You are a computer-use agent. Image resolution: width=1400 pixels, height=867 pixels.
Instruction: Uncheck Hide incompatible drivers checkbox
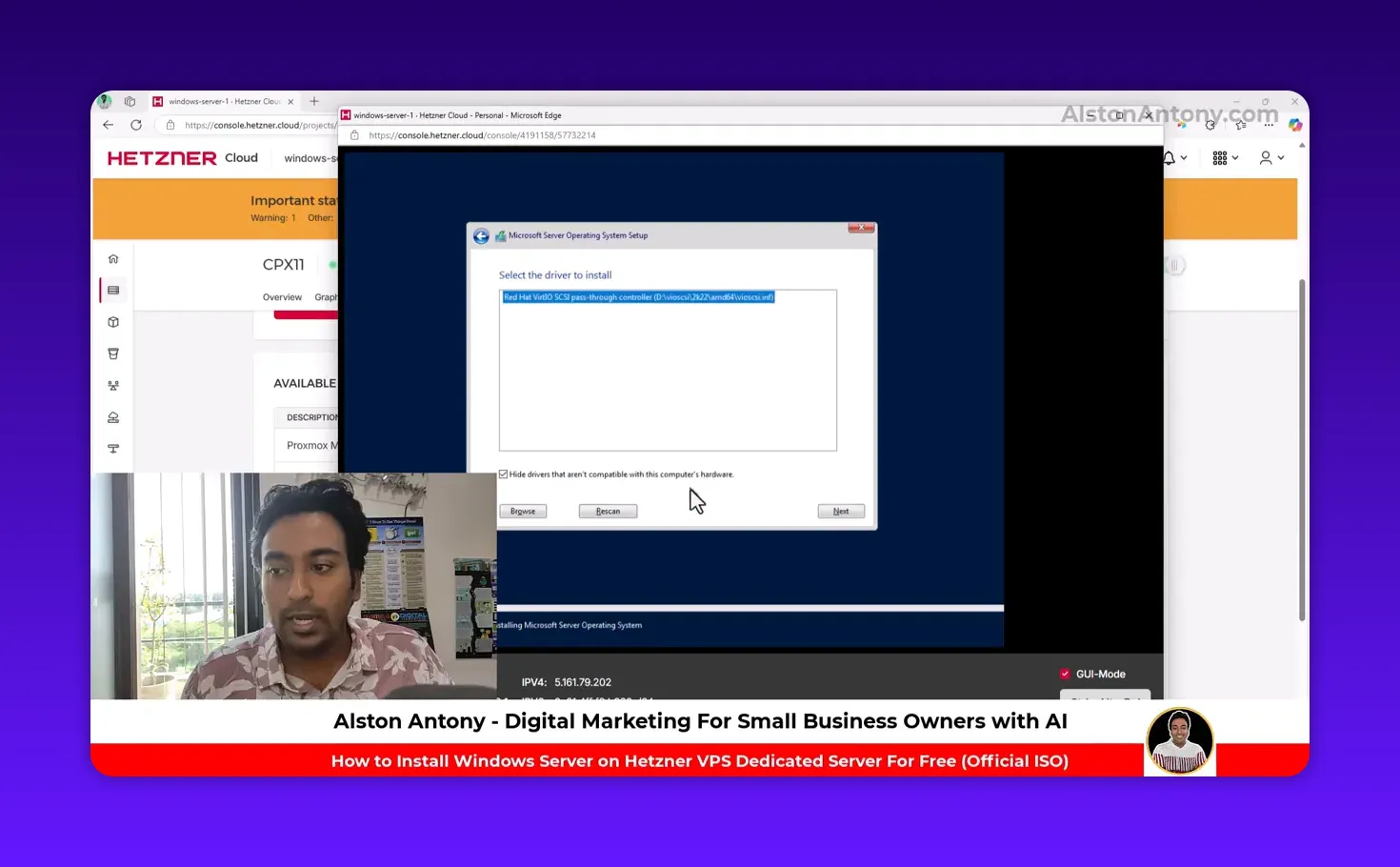click(504, 474)
